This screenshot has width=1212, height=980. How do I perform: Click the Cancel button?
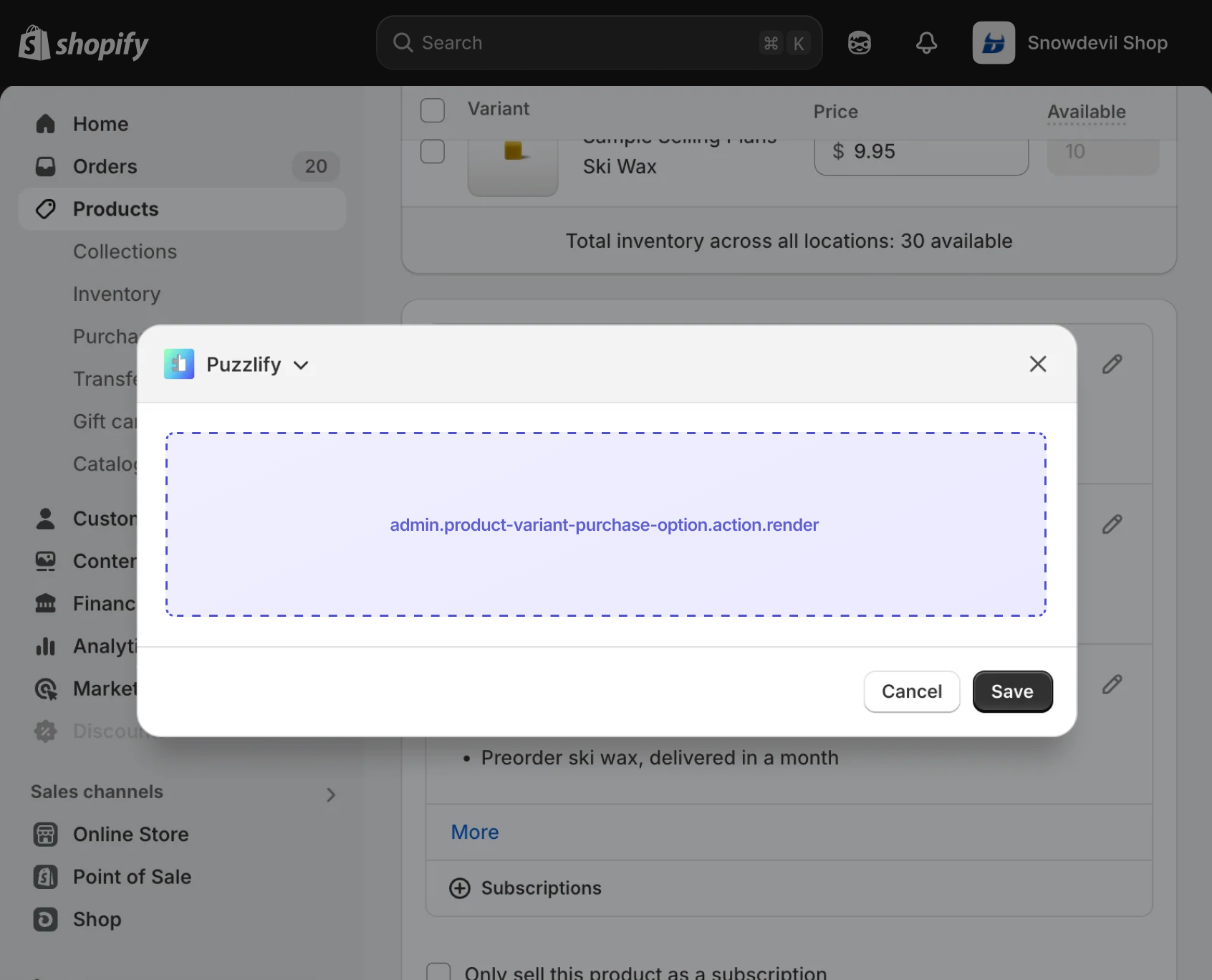point(912,691)
